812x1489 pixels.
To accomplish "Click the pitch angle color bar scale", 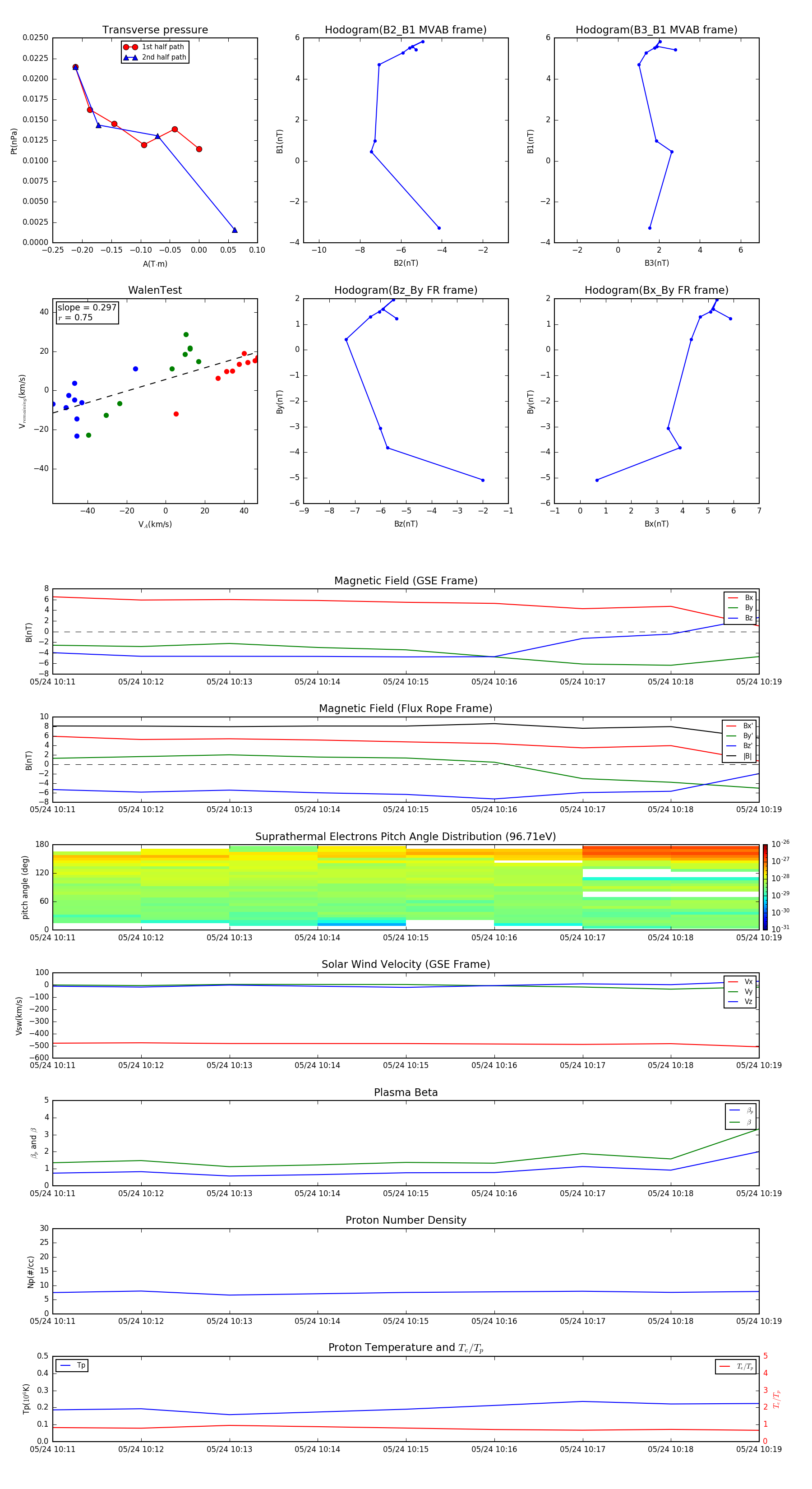I will [x=765, y=887].
